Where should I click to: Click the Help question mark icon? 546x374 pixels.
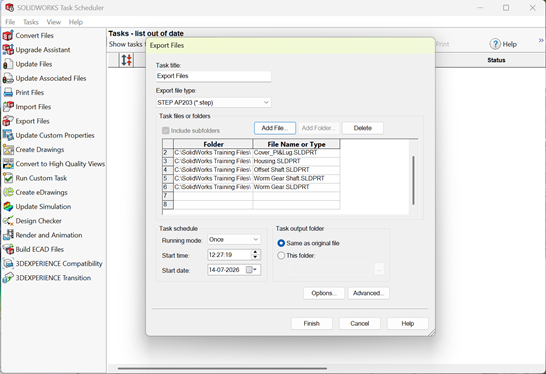coord(495,44)
